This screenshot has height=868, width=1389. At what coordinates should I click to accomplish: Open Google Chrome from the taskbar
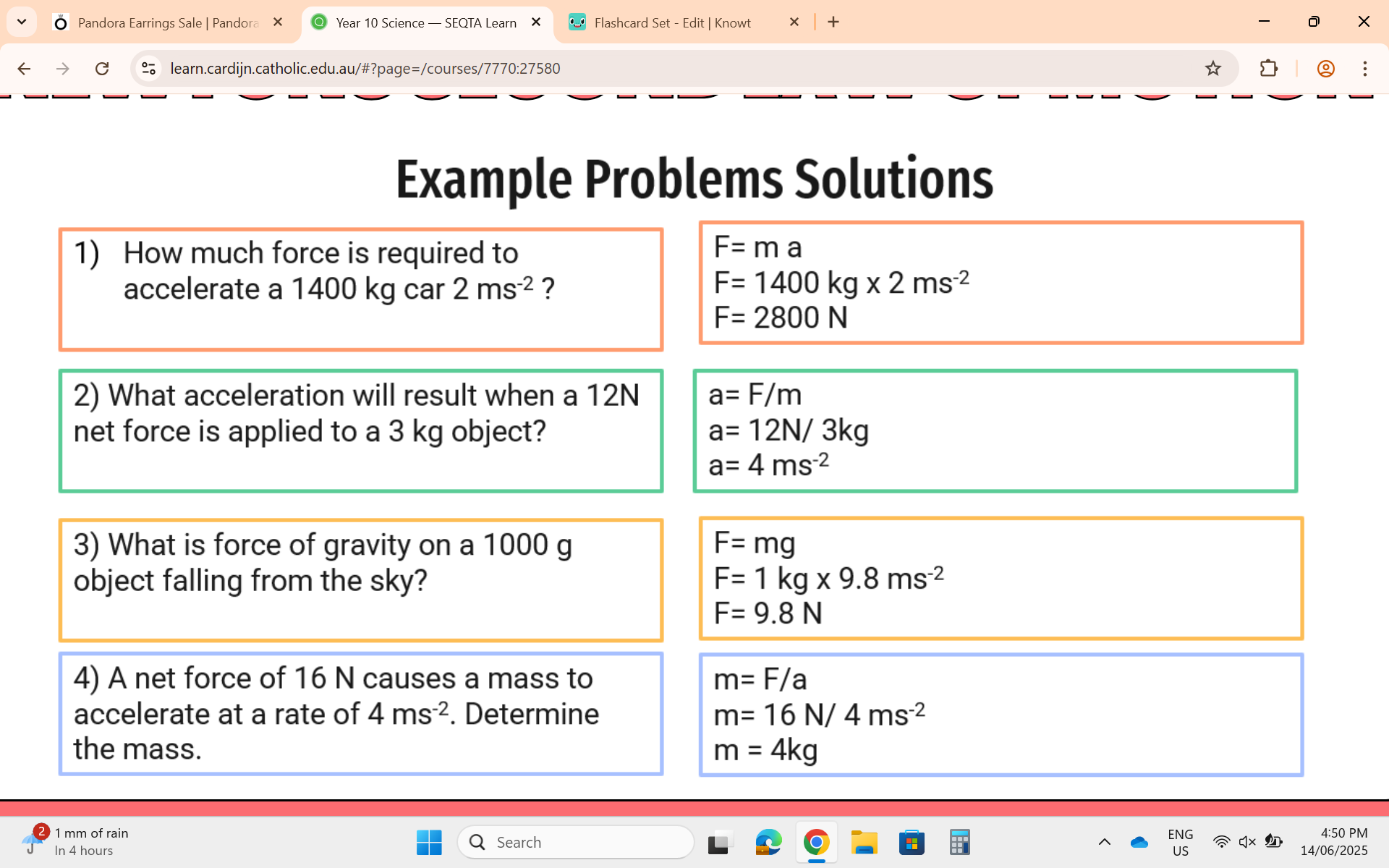tap(817, 843)
